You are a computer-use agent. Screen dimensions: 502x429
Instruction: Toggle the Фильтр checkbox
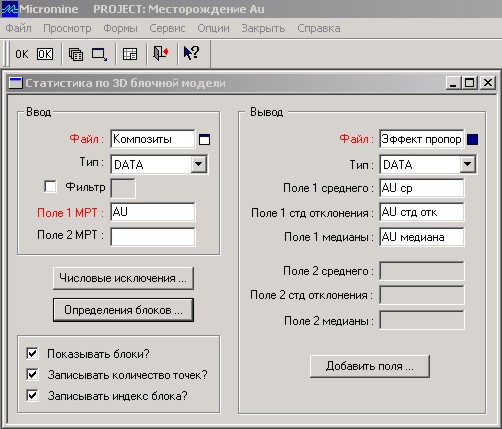50,186
